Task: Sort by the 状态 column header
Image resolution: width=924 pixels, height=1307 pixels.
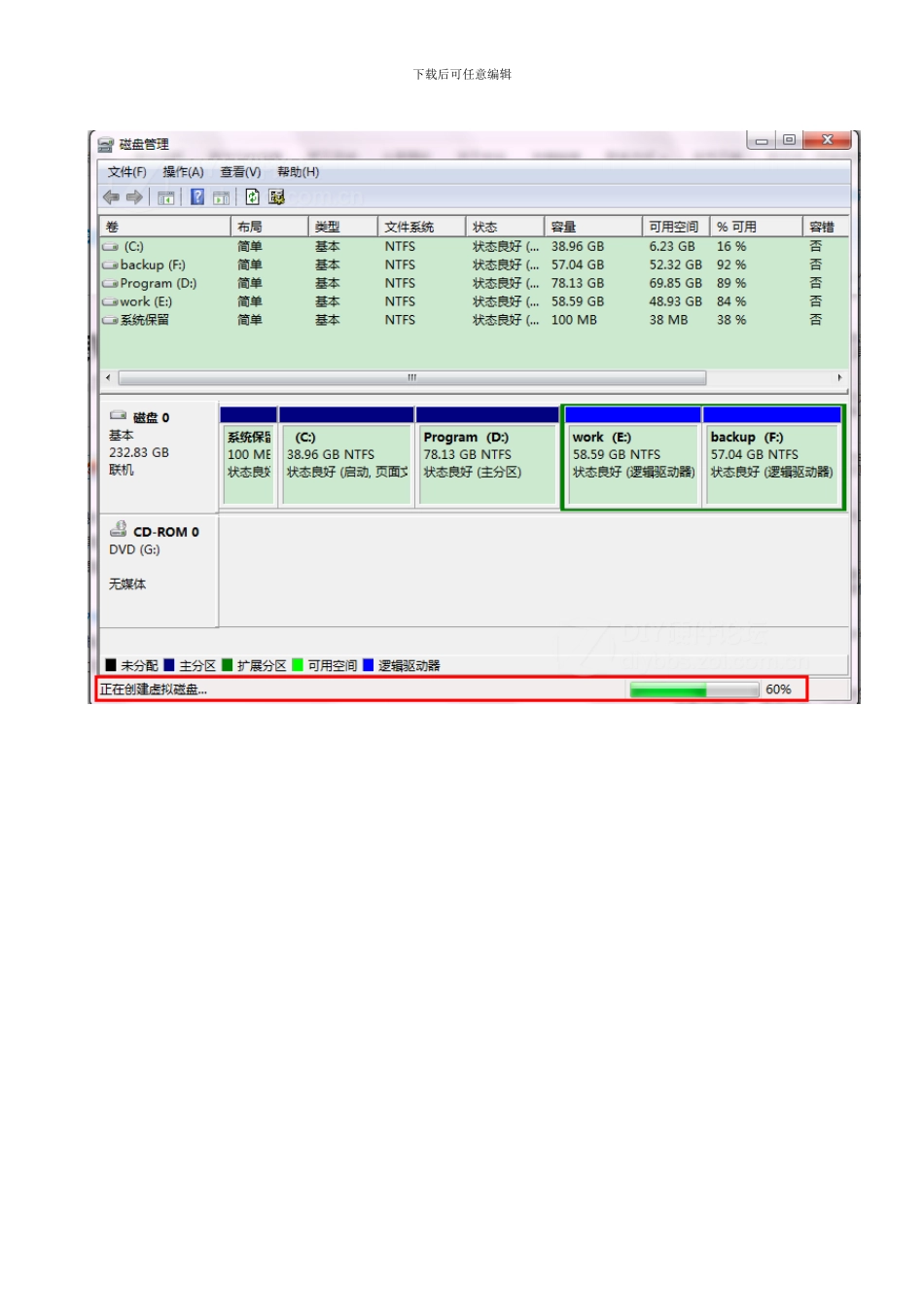Action: pos(505,227)
